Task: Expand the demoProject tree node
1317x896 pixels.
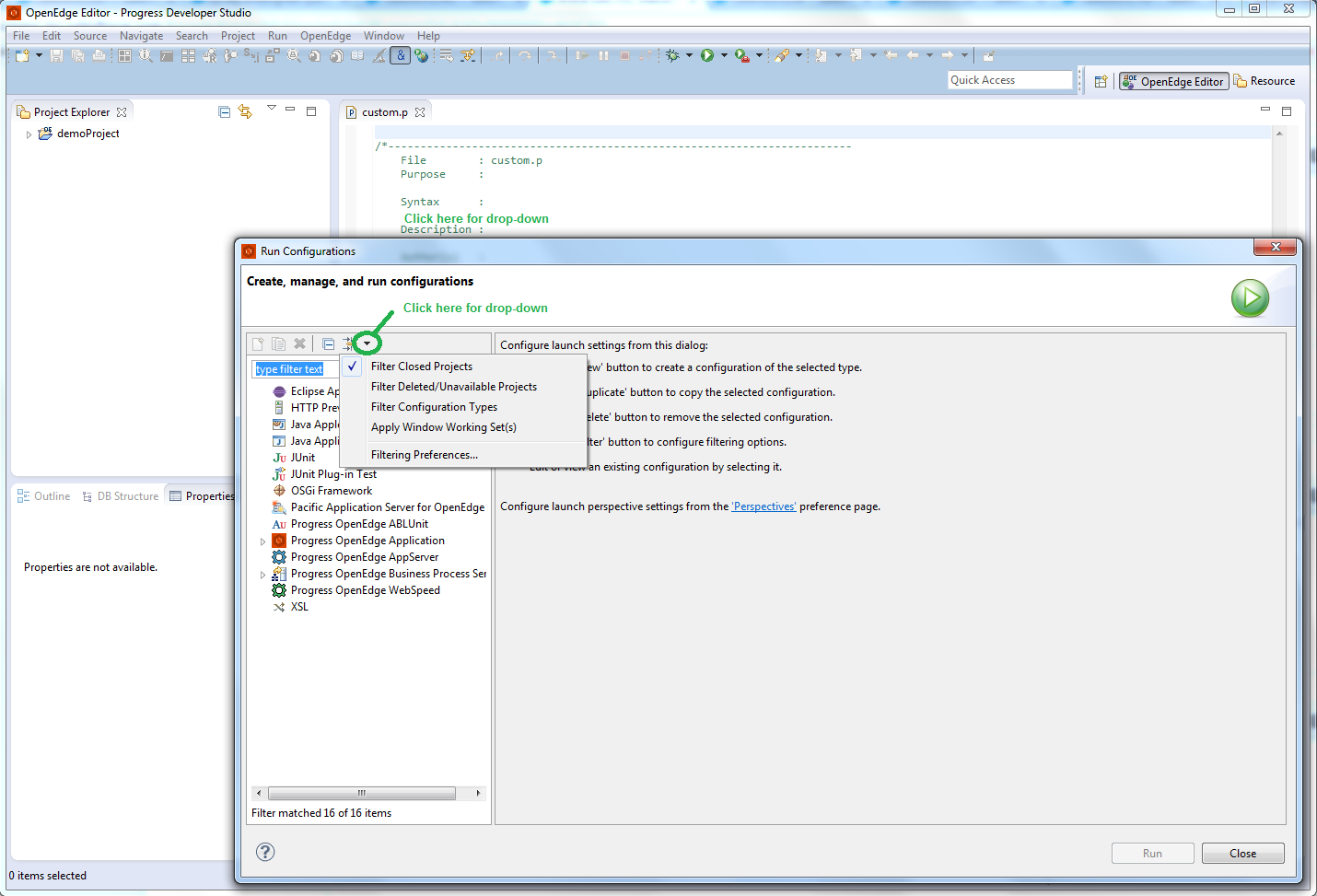Action: [x=29, y=134]
